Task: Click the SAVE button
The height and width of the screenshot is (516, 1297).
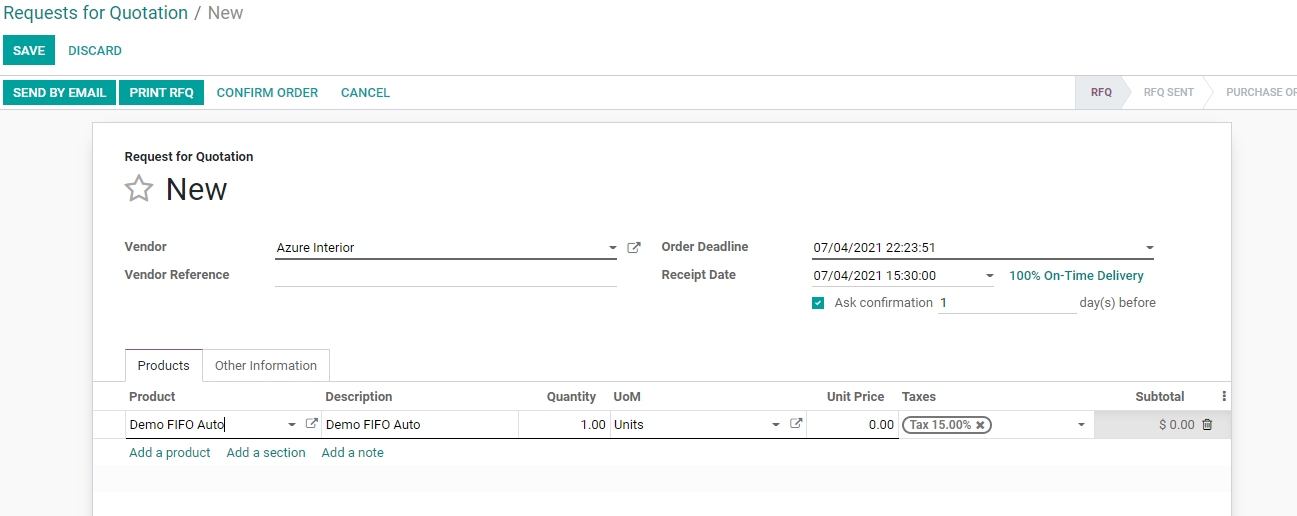Action: pyautogui.click(x=29, y=50)
